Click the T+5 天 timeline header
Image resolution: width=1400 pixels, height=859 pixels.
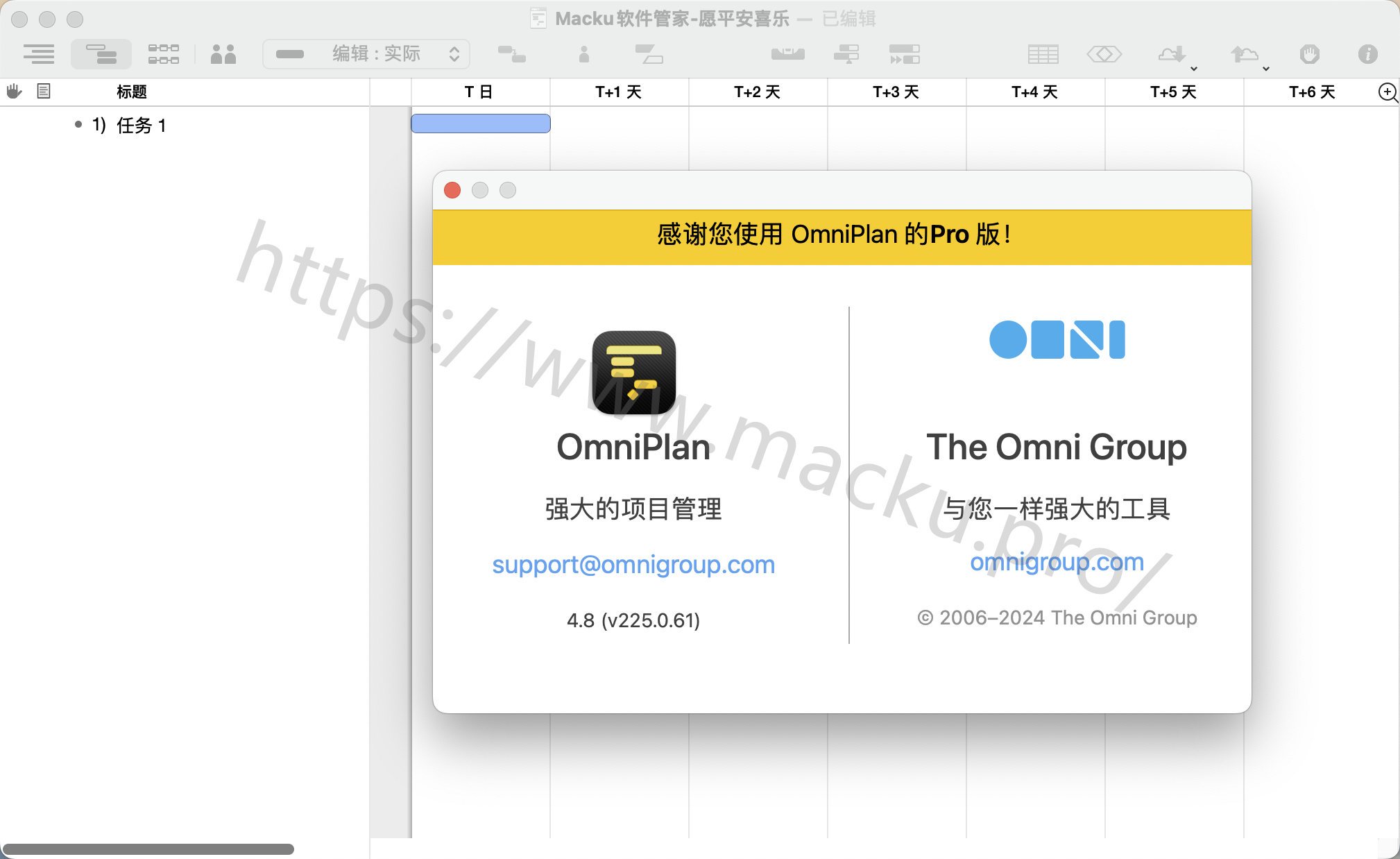click(1173, 92)
